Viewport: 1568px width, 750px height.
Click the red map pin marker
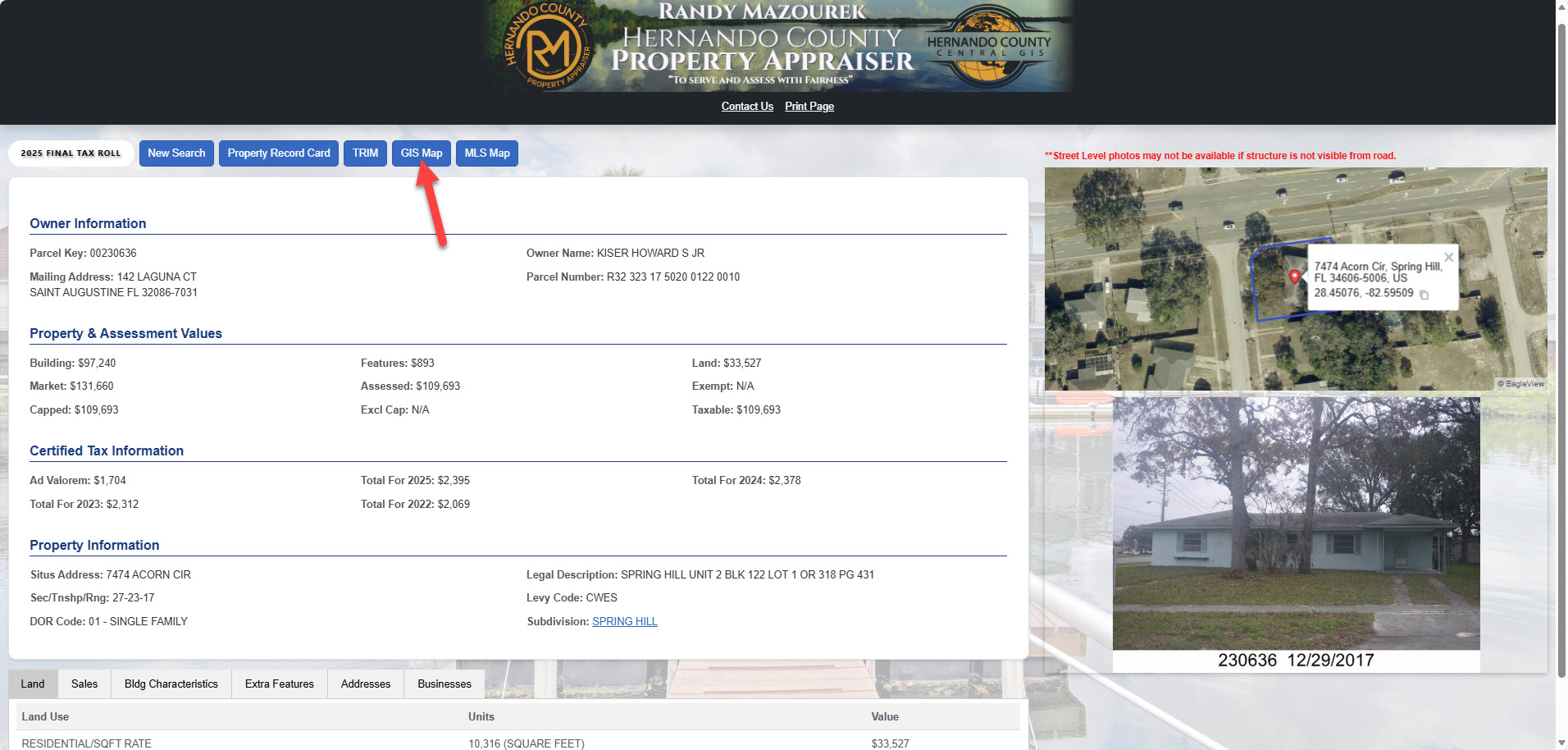tap(1295, 277)
